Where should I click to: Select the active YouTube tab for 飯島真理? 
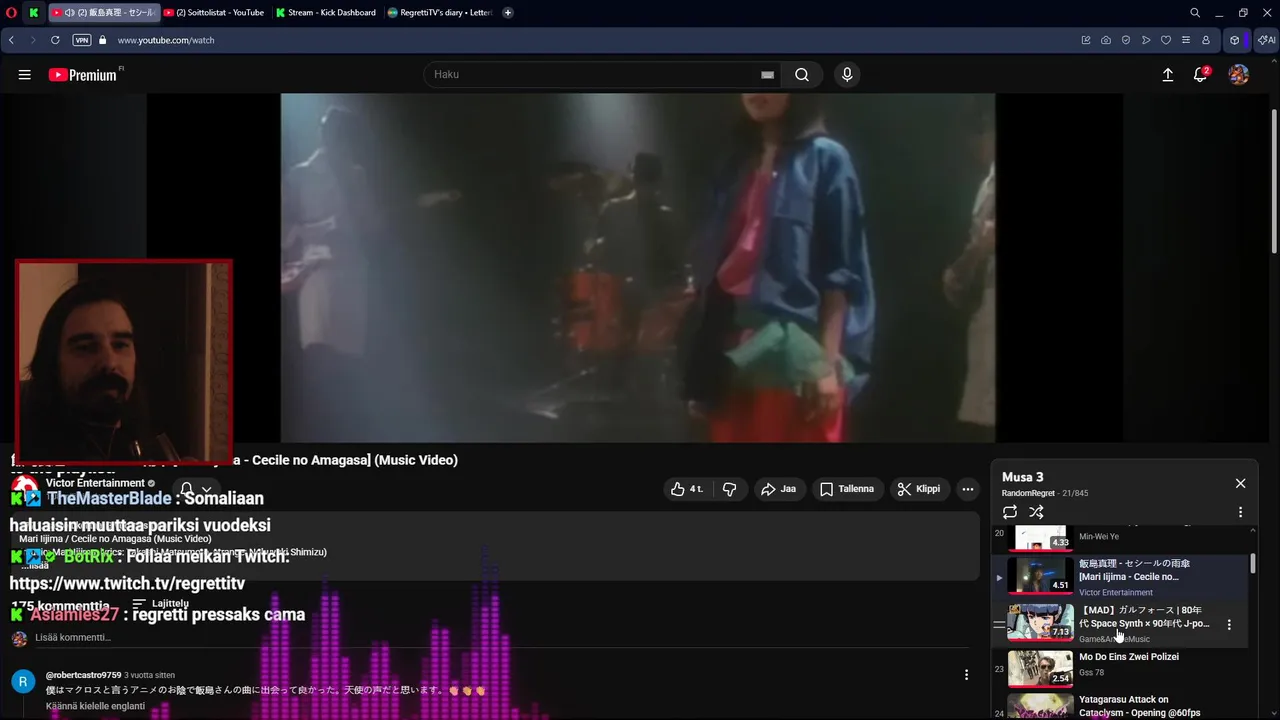click(104, 12)
